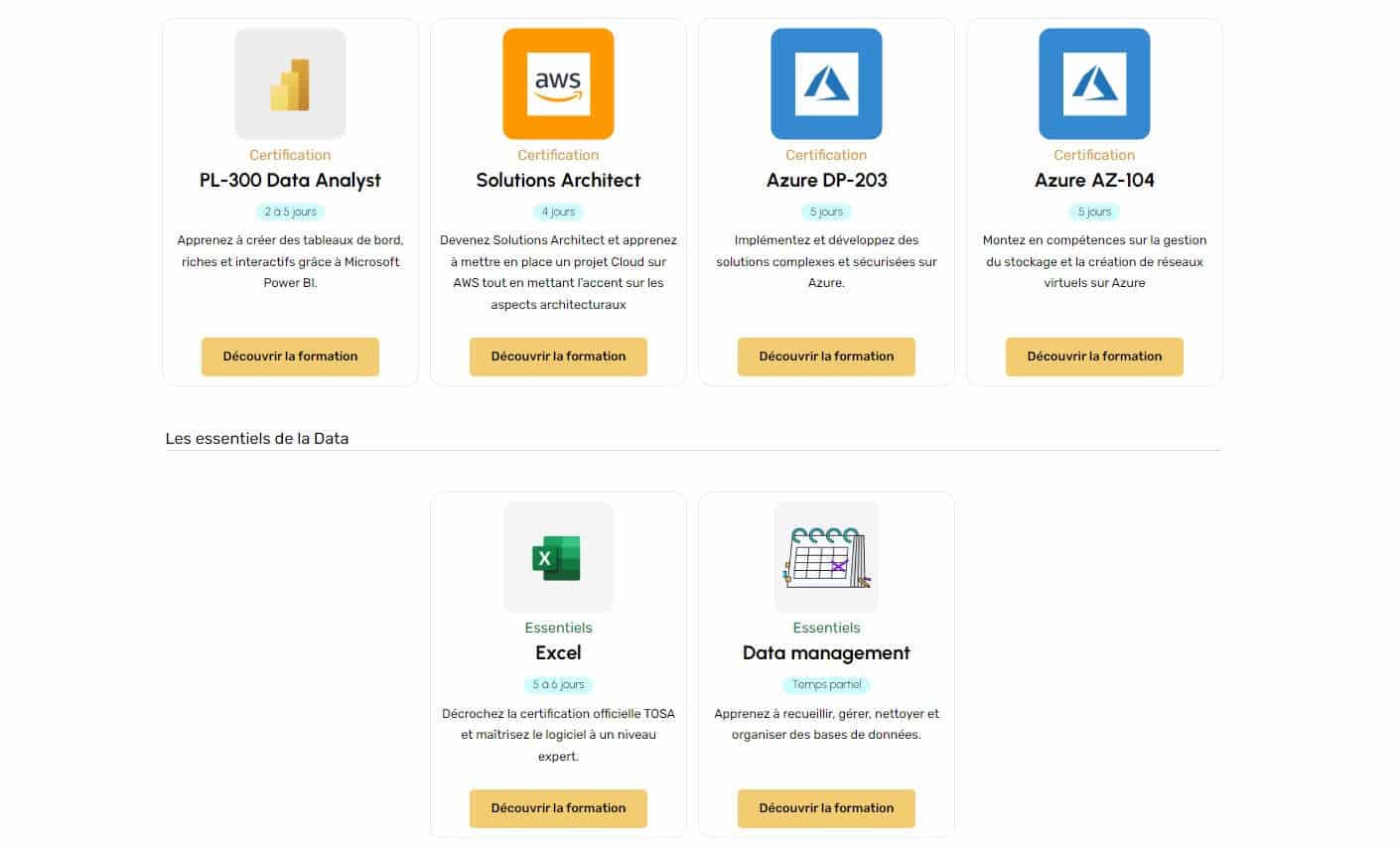Open the Data management title link
Image resolution: width=1400 pixels, height=850 pixels.
tap(826, 653)
